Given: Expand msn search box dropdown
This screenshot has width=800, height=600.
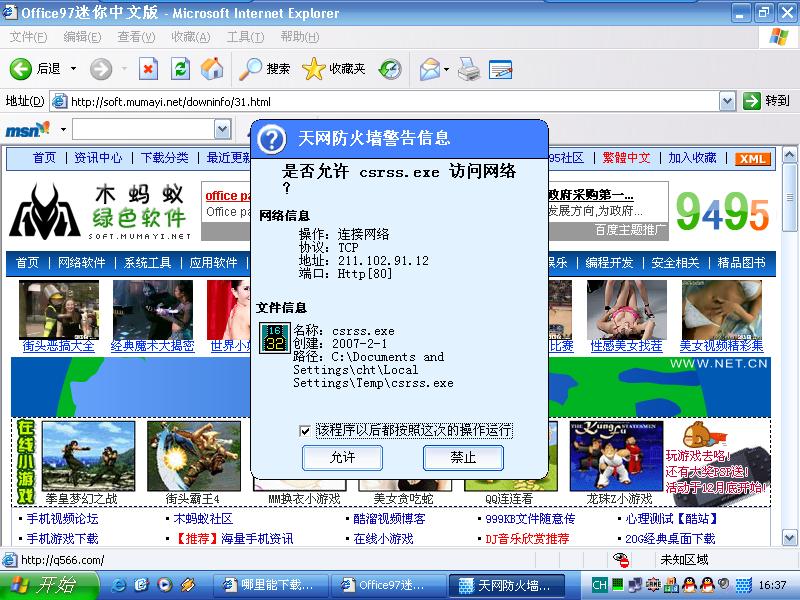Looking at the screenshot, I should pyautogui.click(x=222, y=129).
